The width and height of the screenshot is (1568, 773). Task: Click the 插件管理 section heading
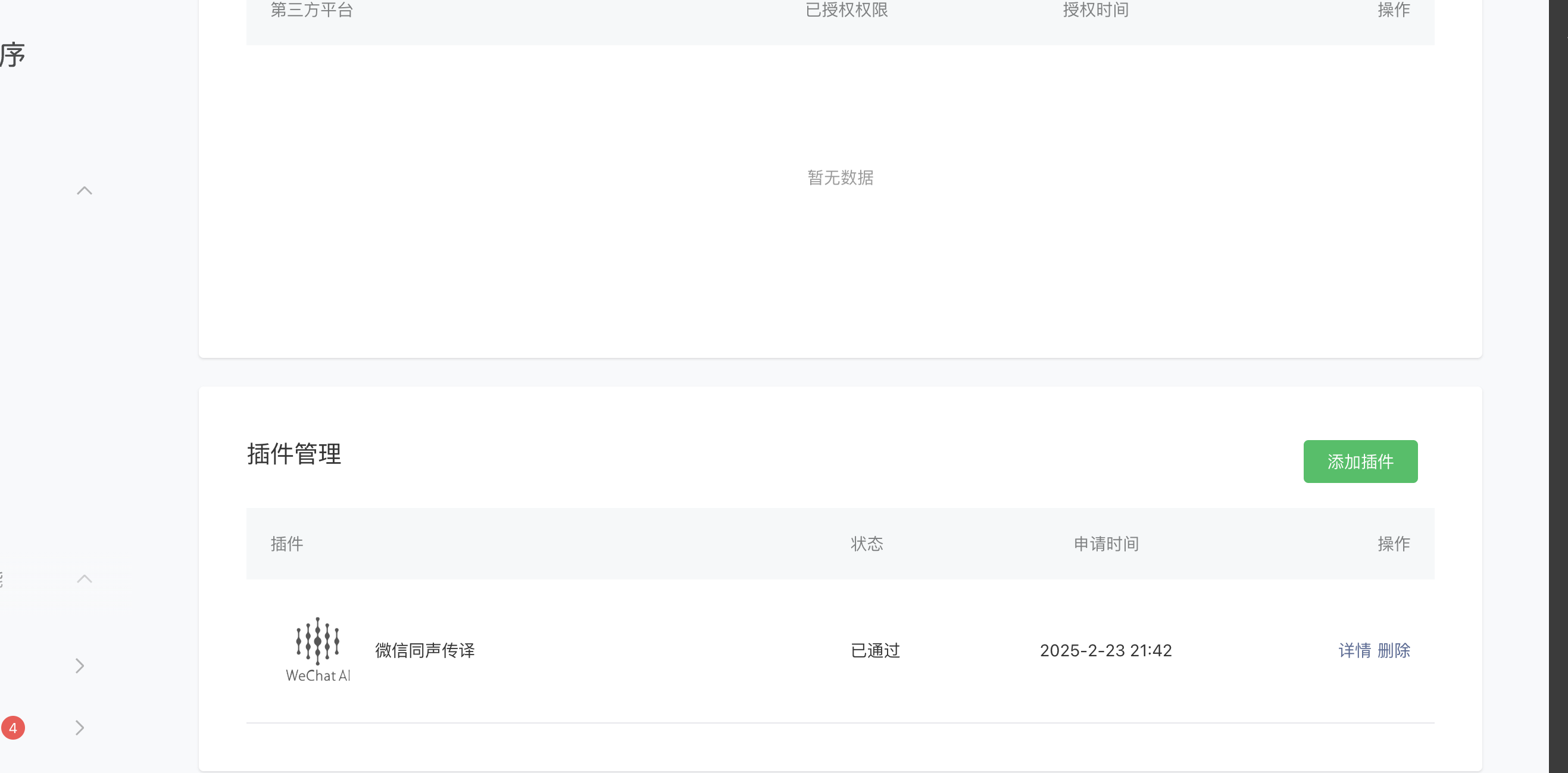[294, 454]
